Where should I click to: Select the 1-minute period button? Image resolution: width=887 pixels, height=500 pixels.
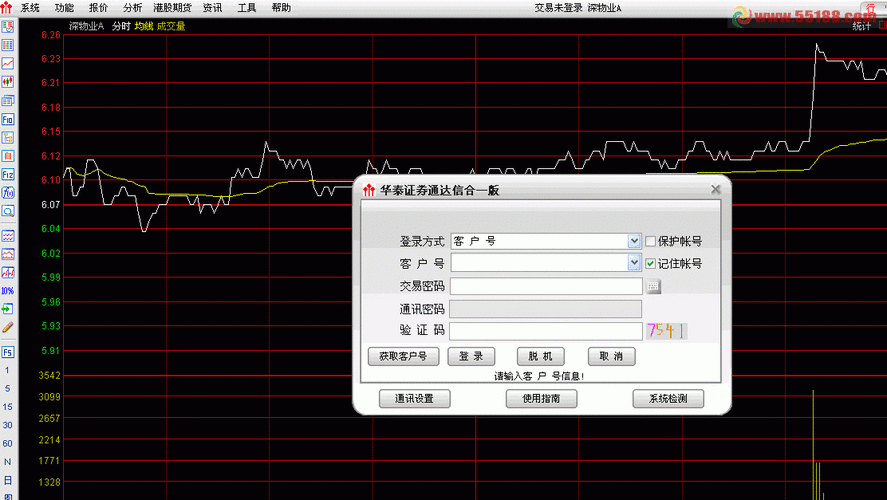click(x=7, y=370)
